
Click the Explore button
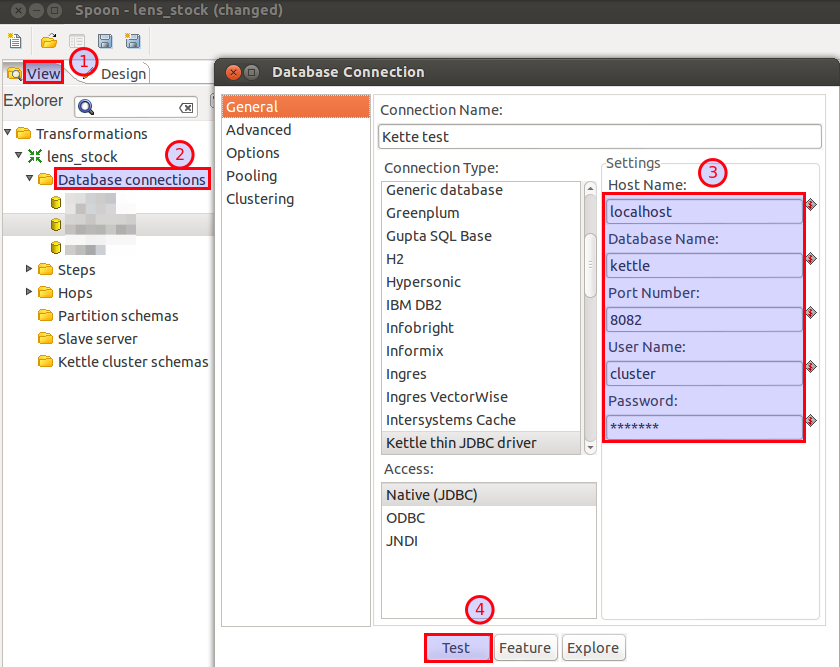coord(593,648)
